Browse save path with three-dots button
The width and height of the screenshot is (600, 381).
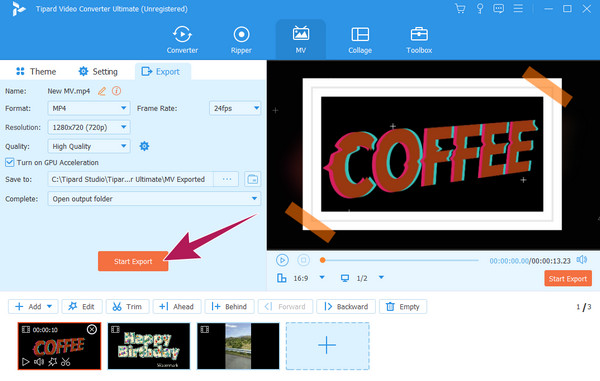pyautogui.click(x=227, y=179)
